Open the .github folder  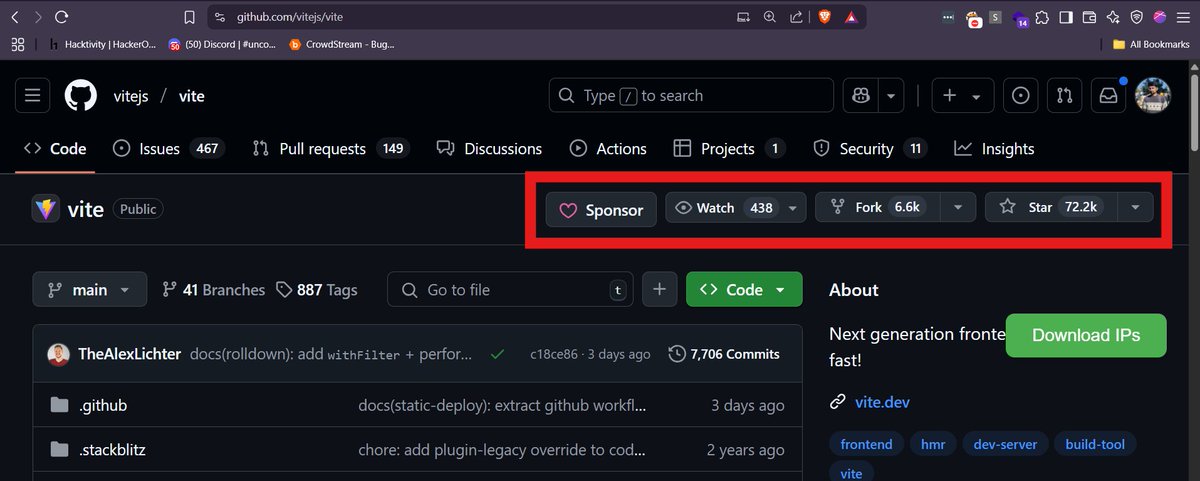pos(103,406)
